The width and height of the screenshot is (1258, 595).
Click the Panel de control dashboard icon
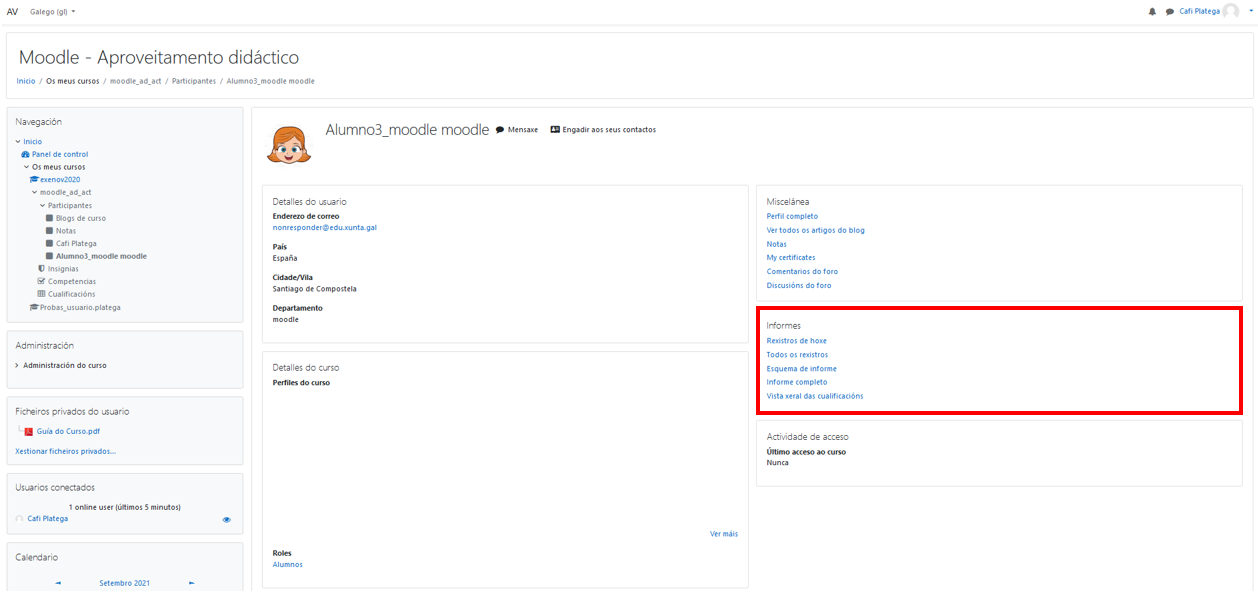point(25,155)
